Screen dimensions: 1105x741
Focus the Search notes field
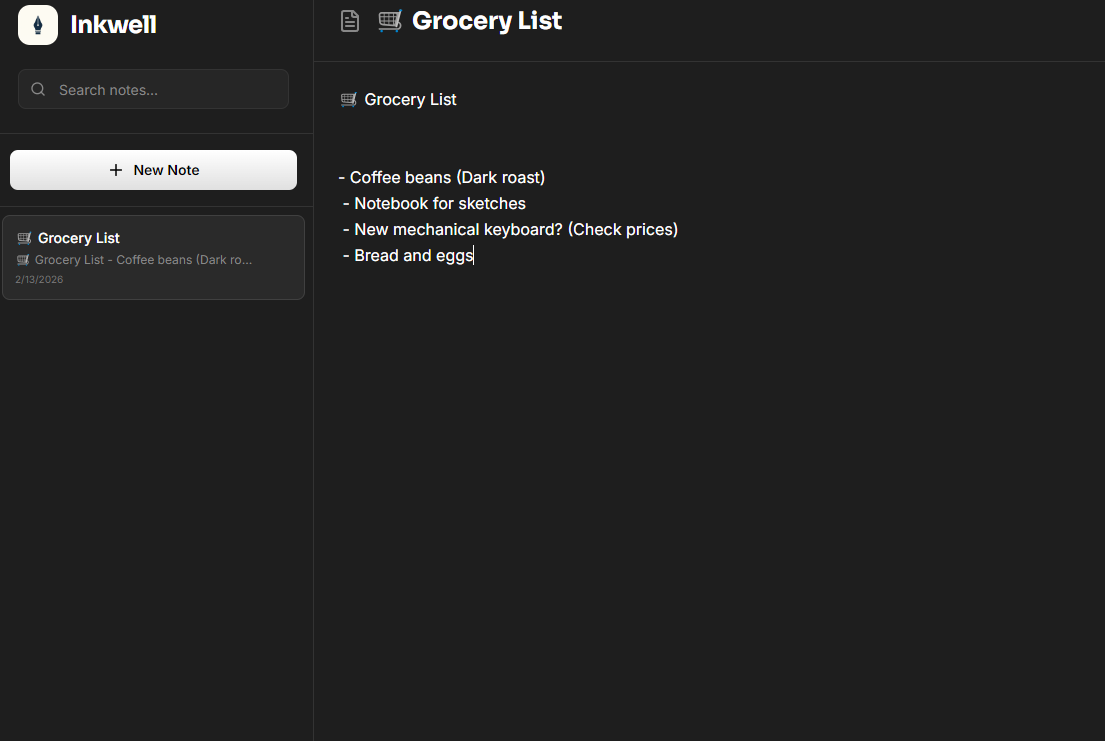click(x=165, y=90)
